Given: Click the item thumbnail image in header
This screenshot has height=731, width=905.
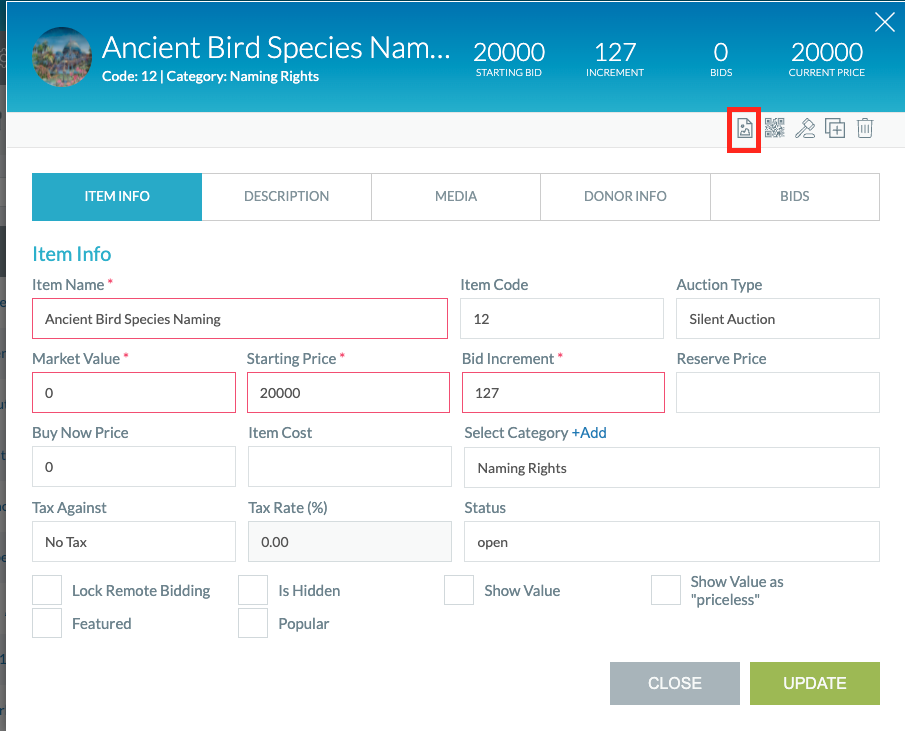Looking at the screenshot, I should click(x=62, y=57).
